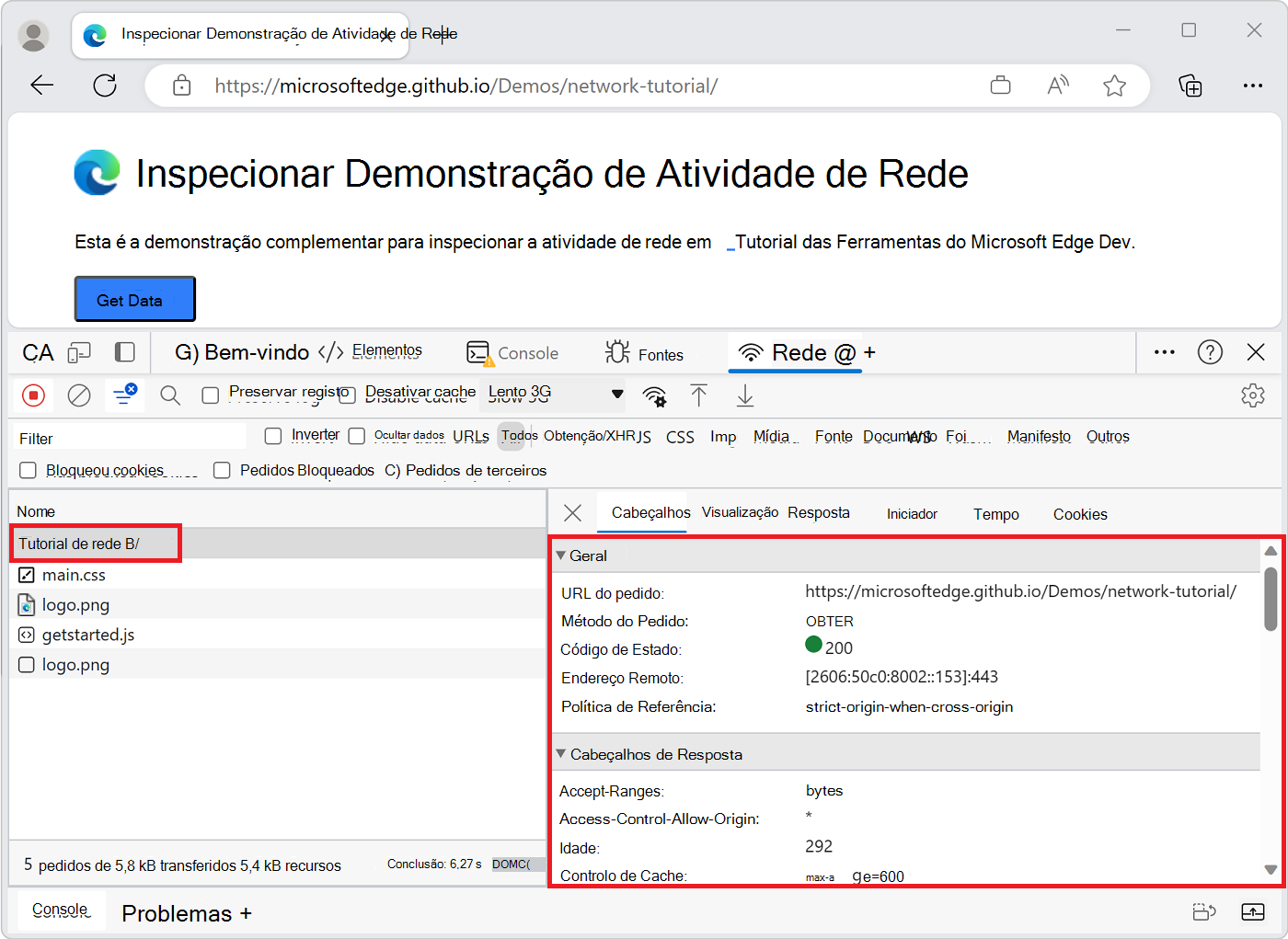
Task: Import a HAR file
Action: [698, 395]
